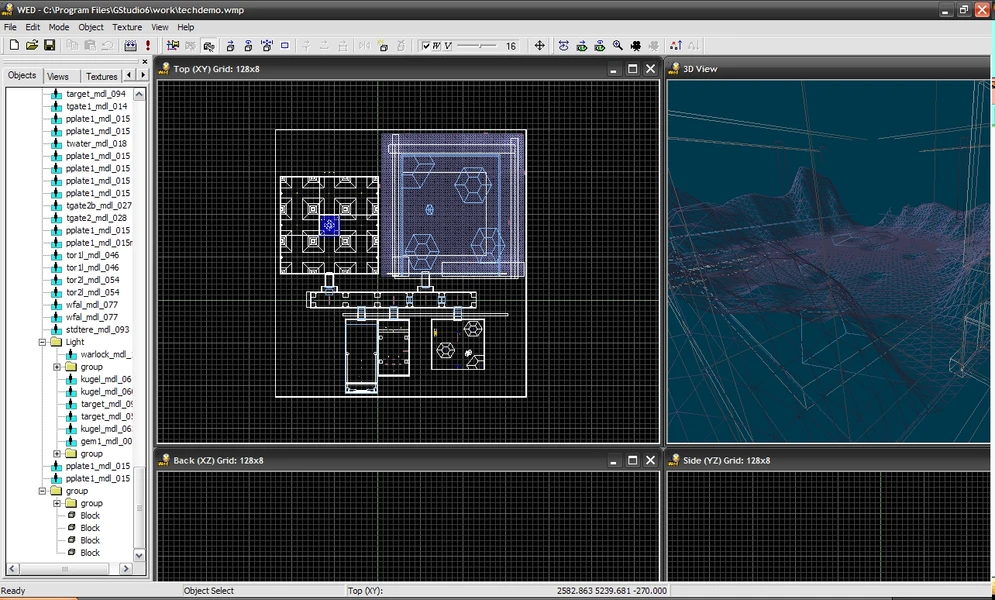
Task: Collapse the Light folder in tree
Action: [x=43, y=342]
